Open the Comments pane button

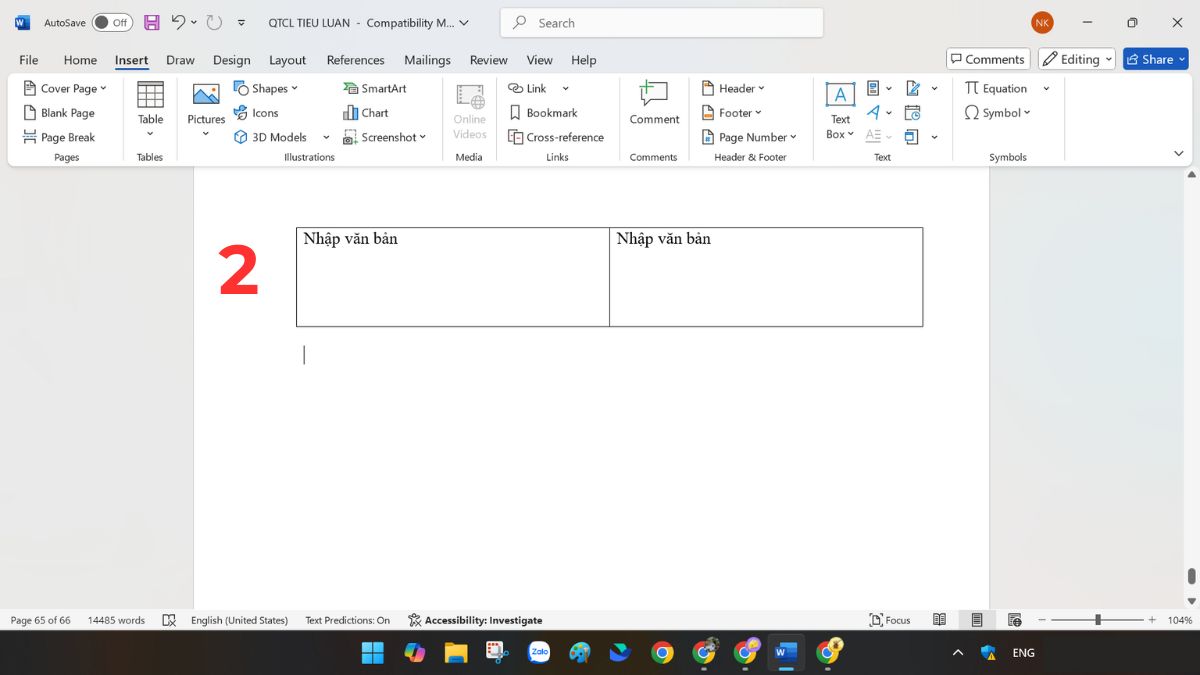click(x=988, y=59)
